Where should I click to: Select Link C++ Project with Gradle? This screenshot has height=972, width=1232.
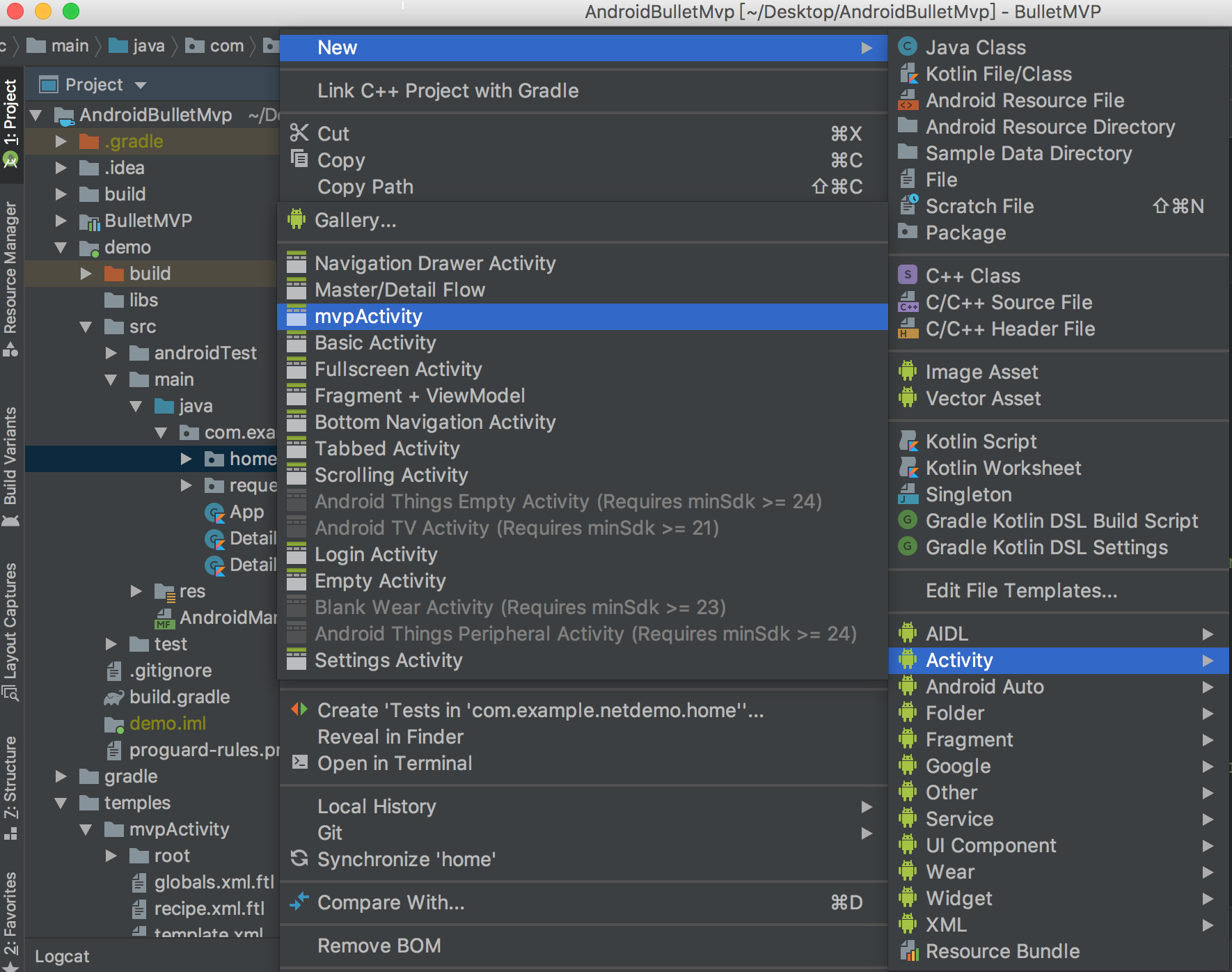(583, 91)
